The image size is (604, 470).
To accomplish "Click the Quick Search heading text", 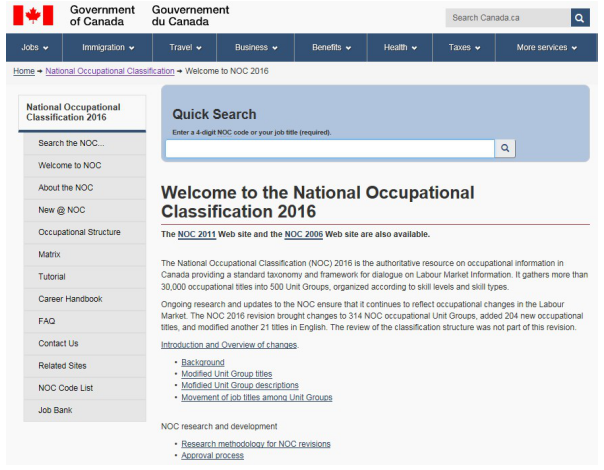I will pos(214,114).
